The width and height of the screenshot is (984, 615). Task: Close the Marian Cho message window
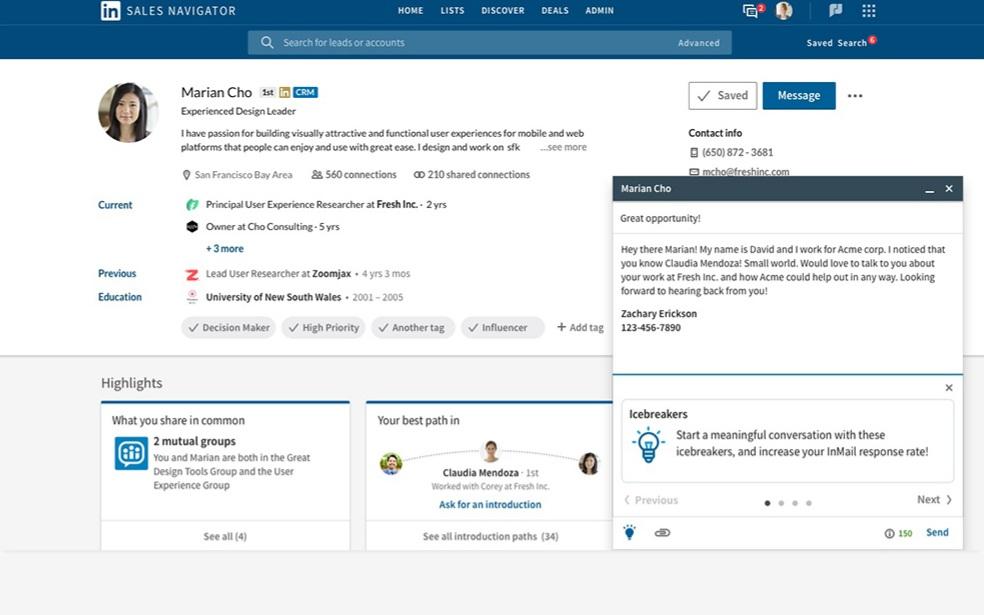pos(949,188)
